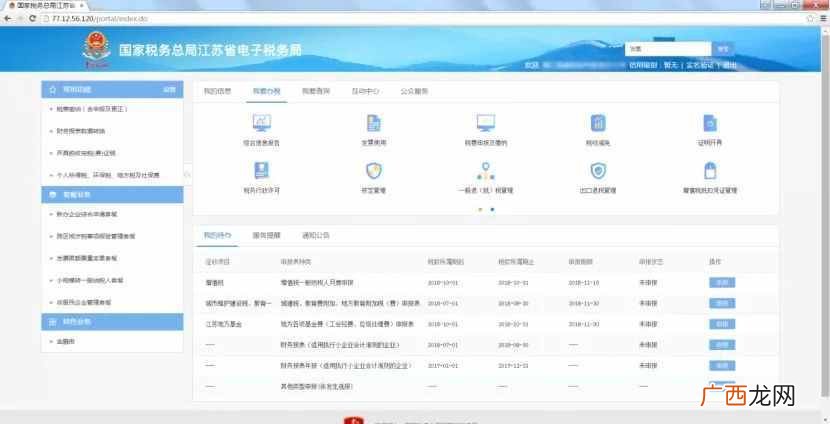Image resolution: width=830 pixels, height=424 pixels.
Task: Open 发票票种票量变更套餐 in sidebar
Action: coord(87,258)
